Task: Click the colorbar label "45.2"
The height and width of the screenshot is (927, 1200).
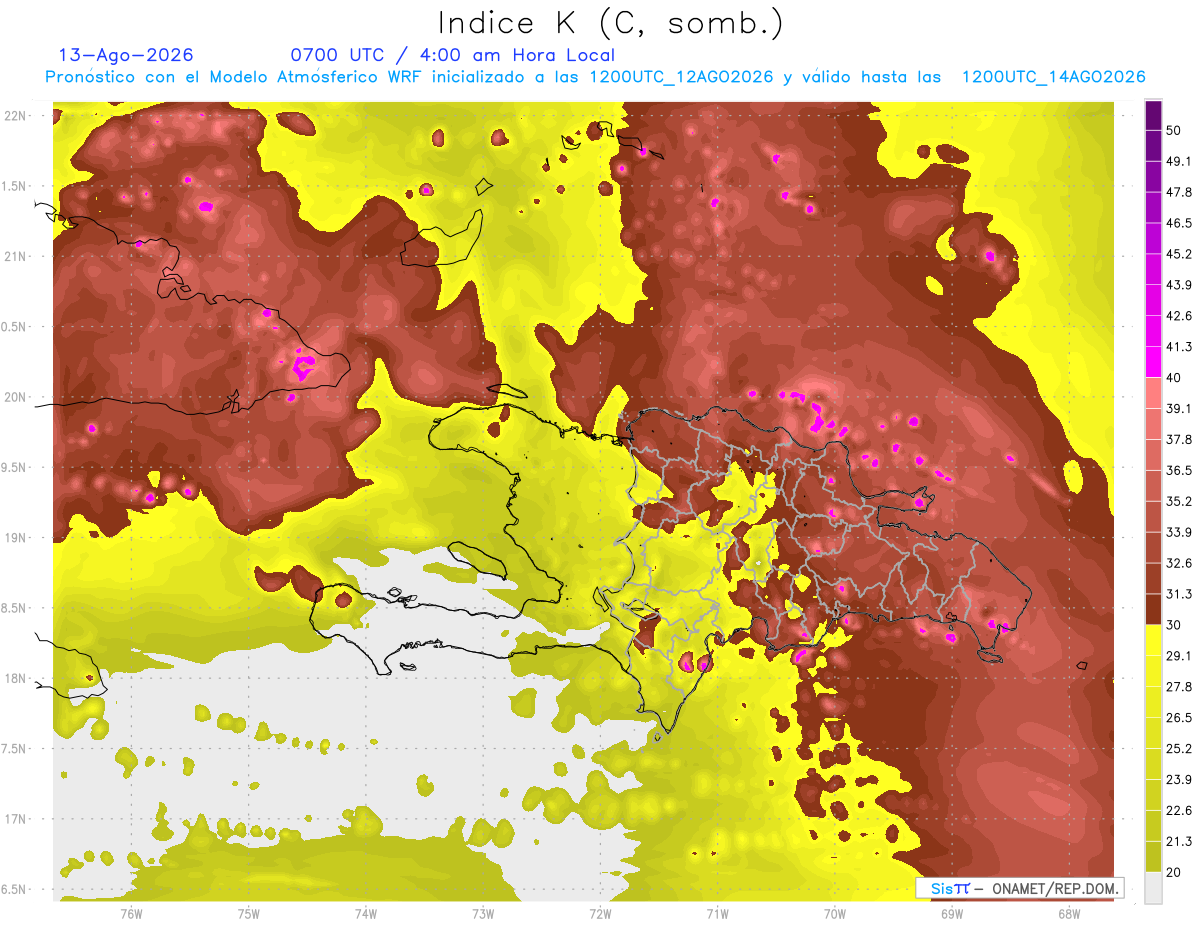Action: coord(1178,254)
